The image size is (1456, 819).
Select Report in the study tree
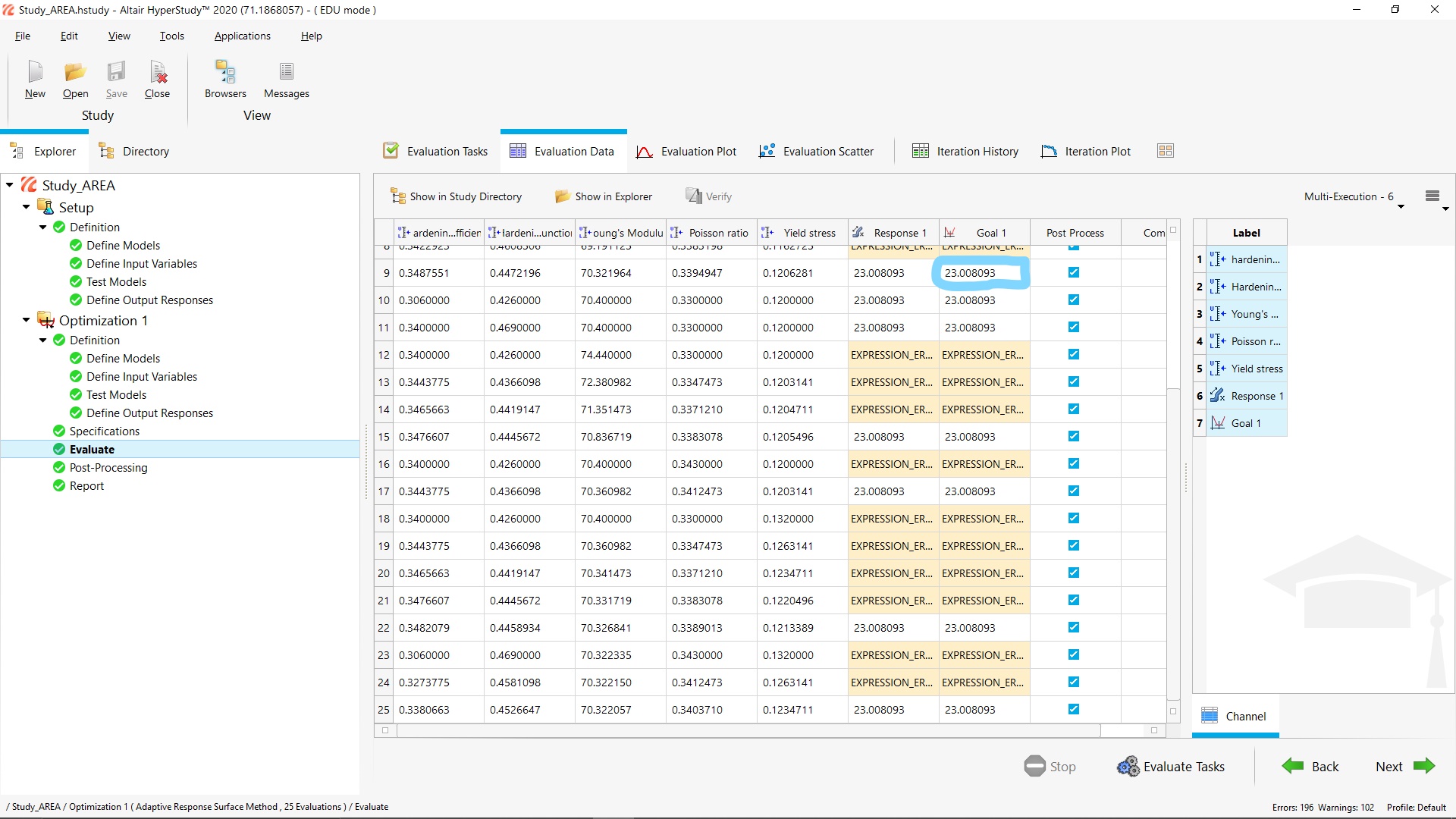(86, 486)
